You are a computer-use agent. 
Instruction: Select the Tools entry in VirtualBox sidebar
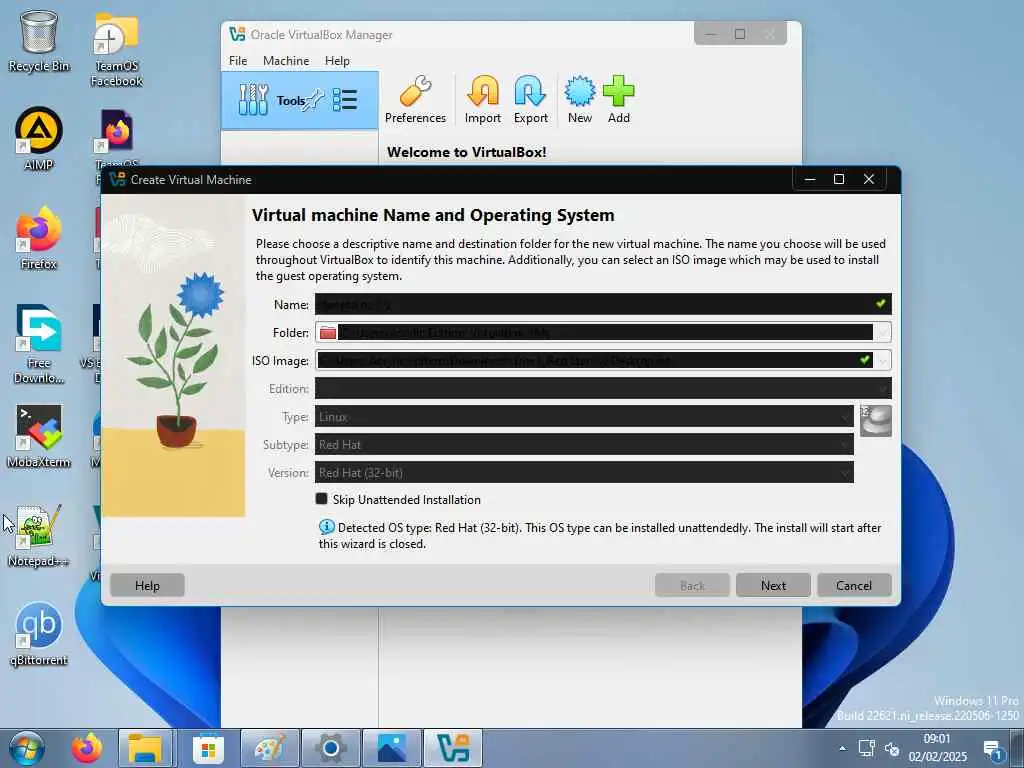coord(300,101)
